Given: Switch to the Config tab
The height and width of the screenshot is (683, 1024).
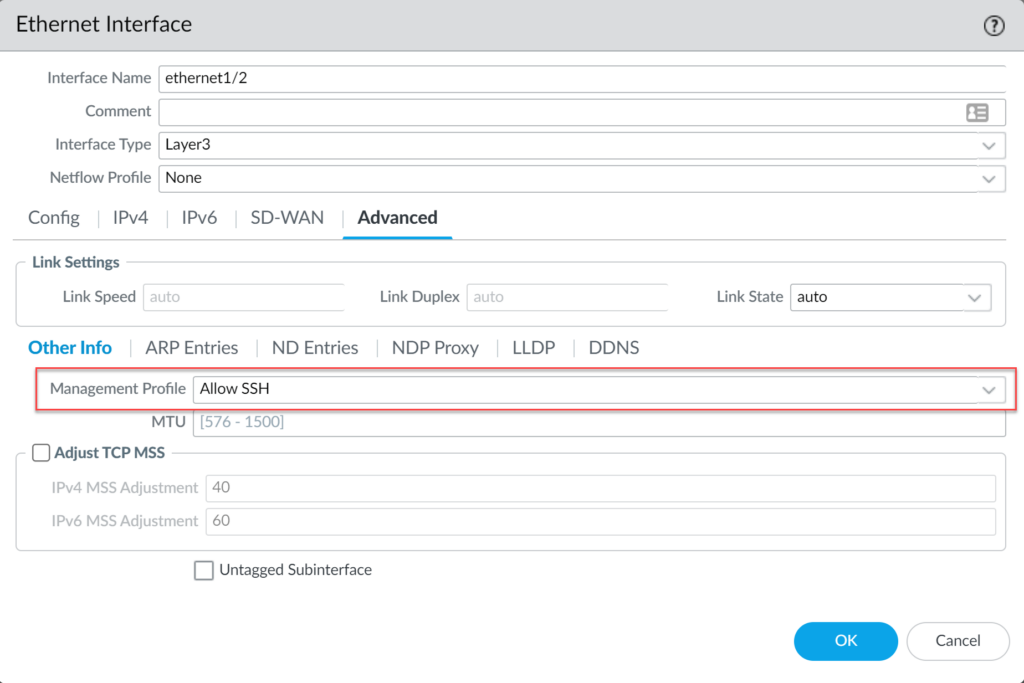Looking at the screenshot, I should click(54, 217).
